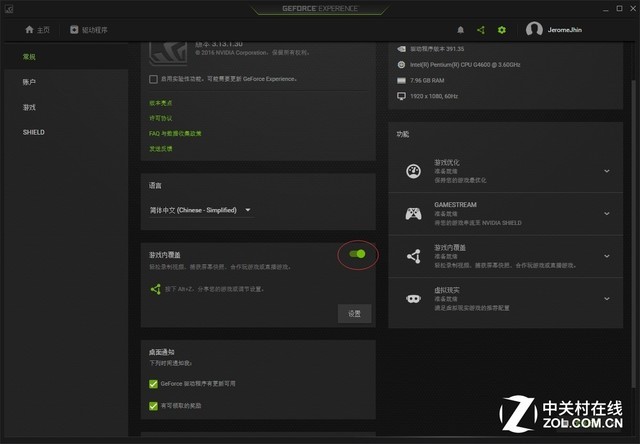Expand the GAMESTREAM feature row chevron
Image resolution: width=640 pixels, height=444 pixels.
607,213
